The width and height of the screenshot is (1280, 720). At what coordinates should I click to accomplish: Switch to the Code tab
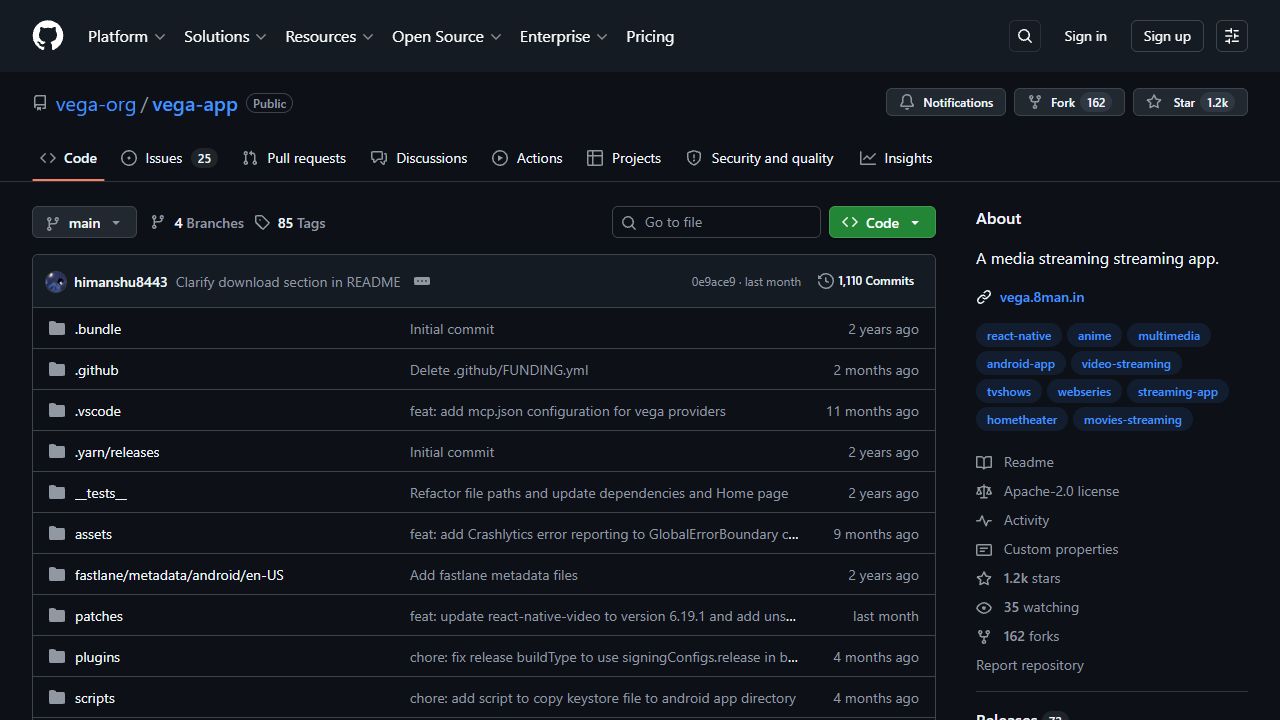tap(68, 158)
